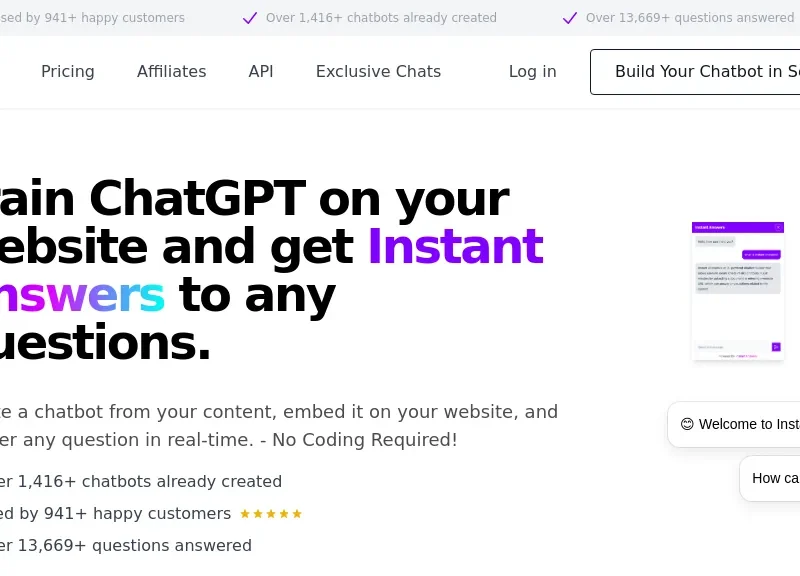800x576 pixels.
Task: Click the checkmark before chatbots already created banner
Action: coord(249,18)
